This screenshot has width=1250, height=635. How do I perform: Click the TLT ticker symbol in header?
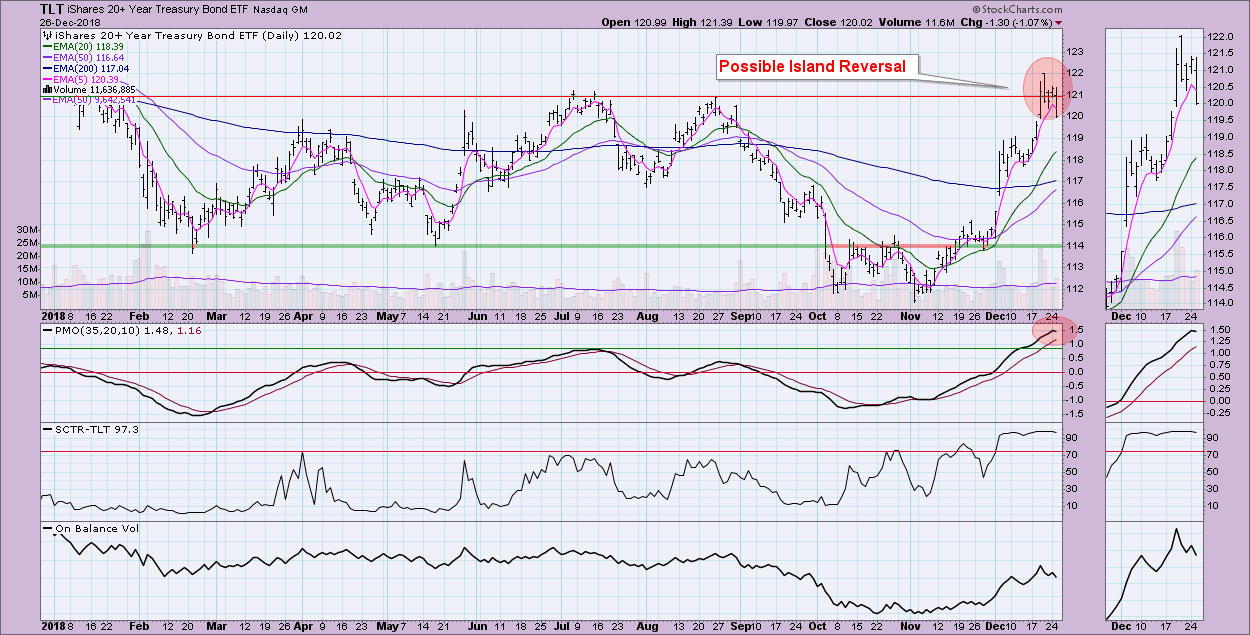tap(54, 9)
